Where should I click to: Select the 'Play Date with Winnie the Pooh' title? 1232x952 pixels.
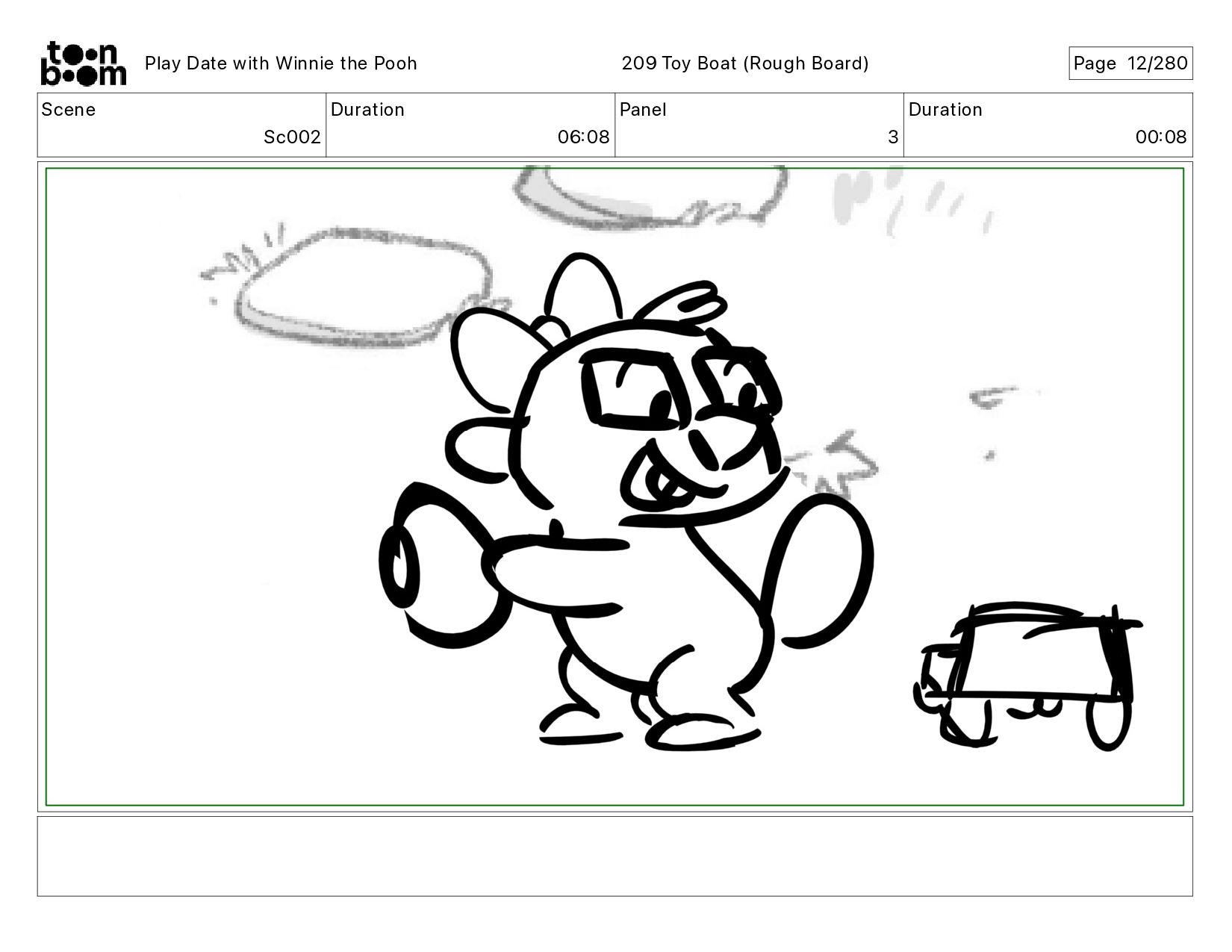pyautogui.click(x=281, y=63)
